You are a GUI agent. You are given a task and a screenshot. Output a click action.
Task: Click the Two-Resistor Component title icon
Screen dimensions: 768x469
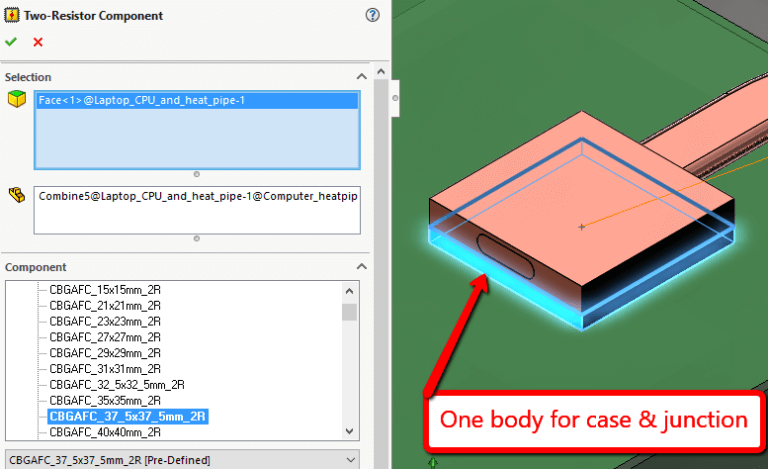tap(11, 16)
